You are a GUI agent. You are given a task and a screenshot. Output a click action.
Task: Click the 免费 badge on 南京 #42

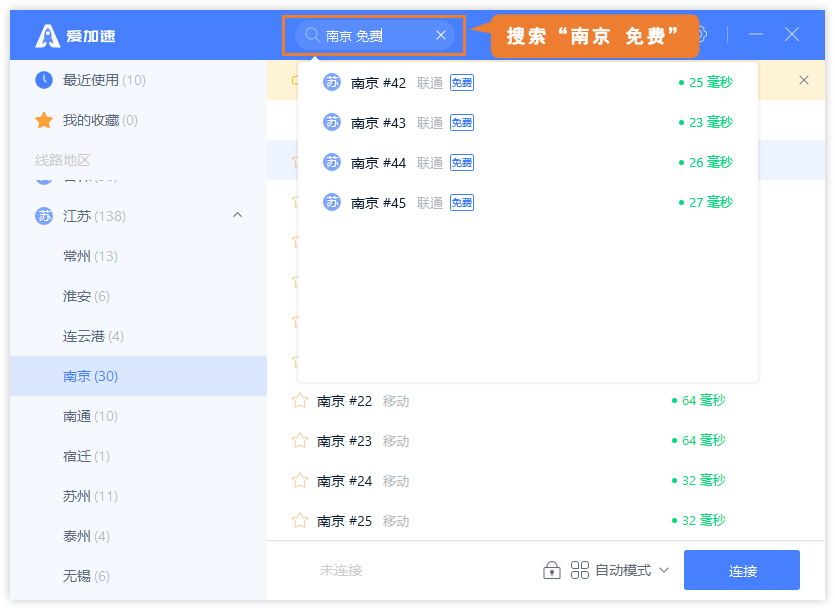pyautogui.click(x=462, y=83)
